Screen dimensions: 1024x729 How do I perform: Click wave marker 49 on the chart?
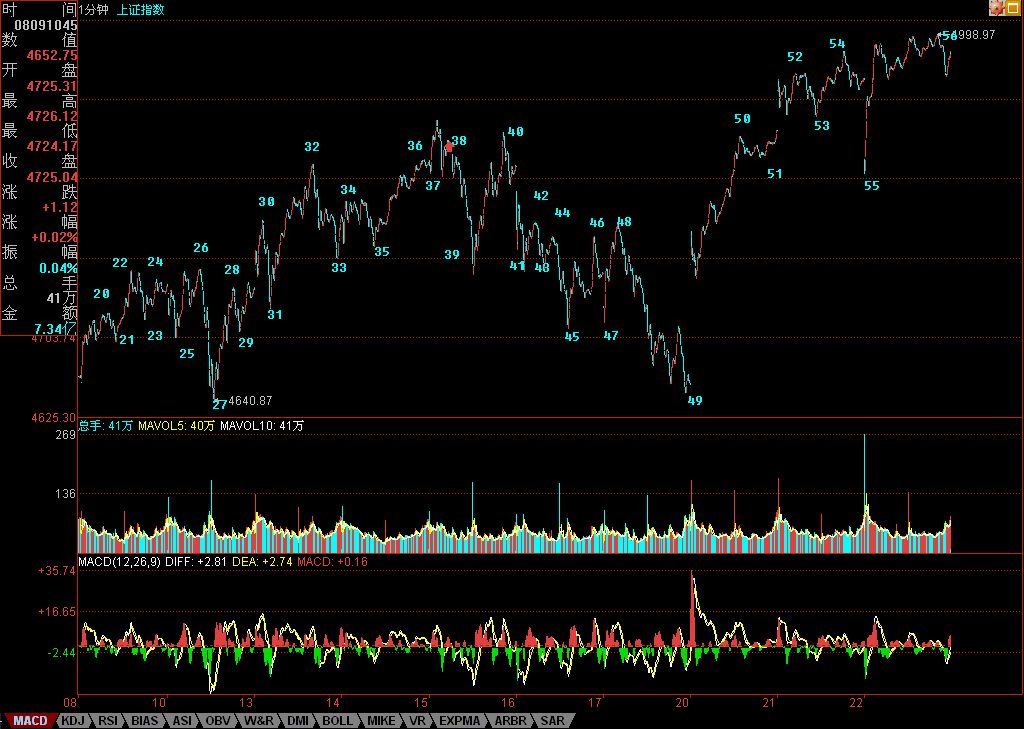pyautogui.click(x=695, y=400)
